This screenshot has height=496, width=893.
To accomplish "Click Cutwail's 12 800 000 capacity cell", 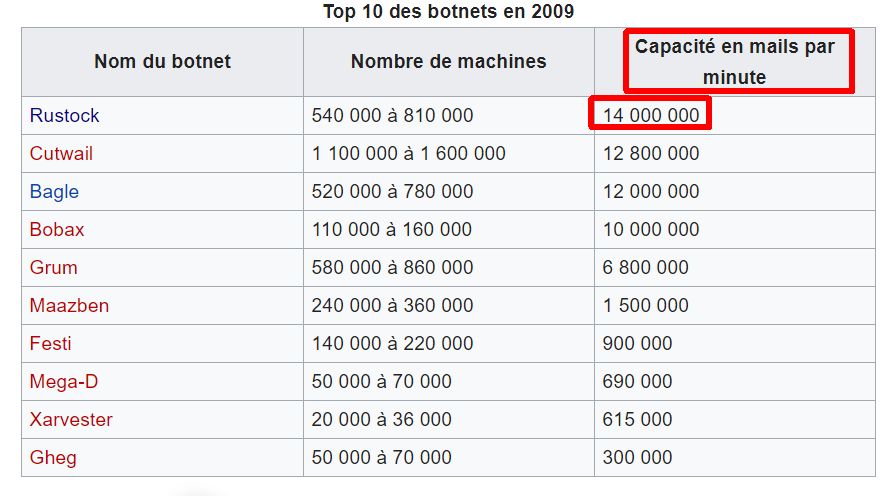I will point(651,154).
